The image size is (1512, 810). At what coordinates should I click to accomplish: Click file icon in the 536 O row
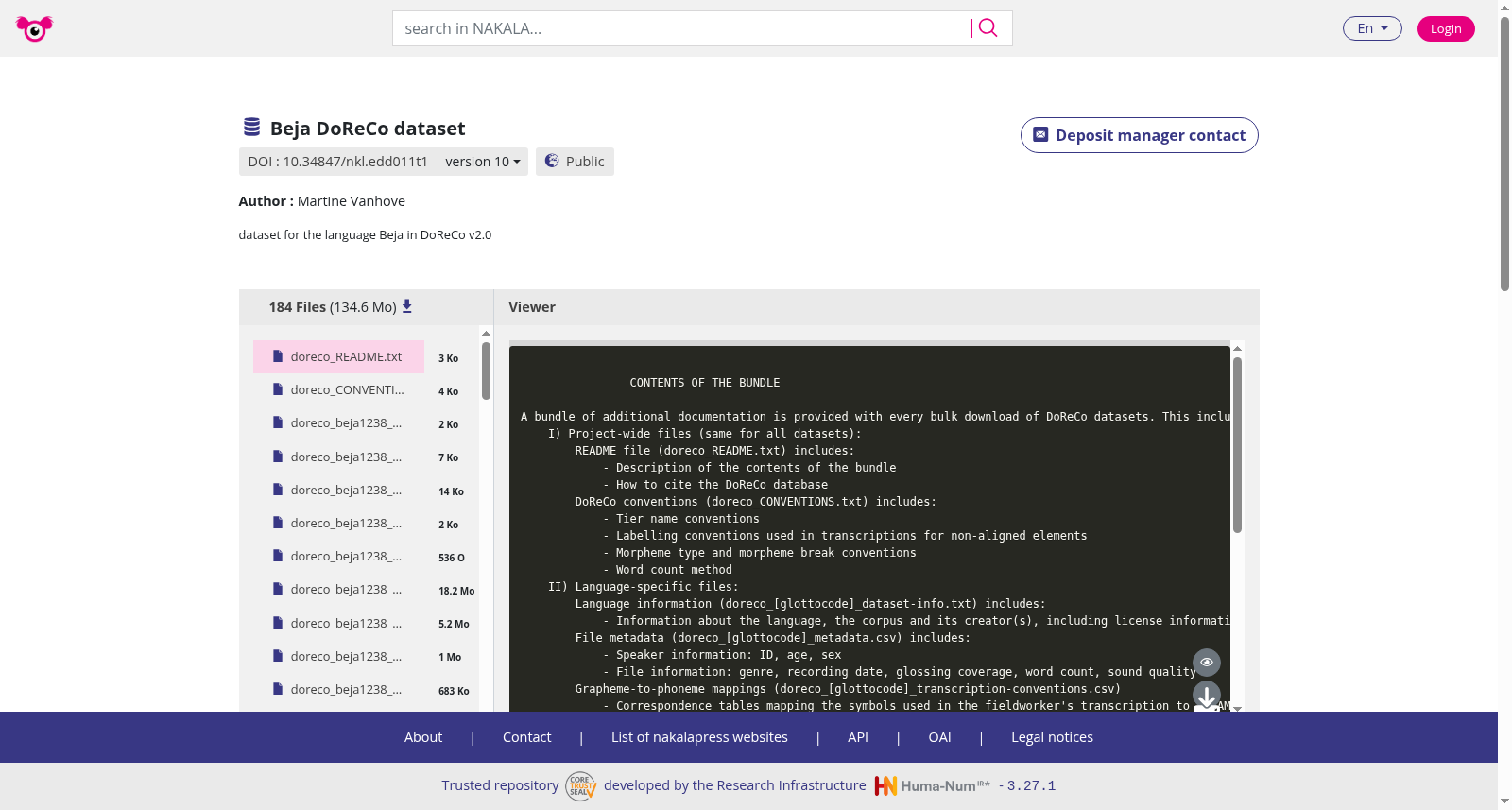coord(278,556)
